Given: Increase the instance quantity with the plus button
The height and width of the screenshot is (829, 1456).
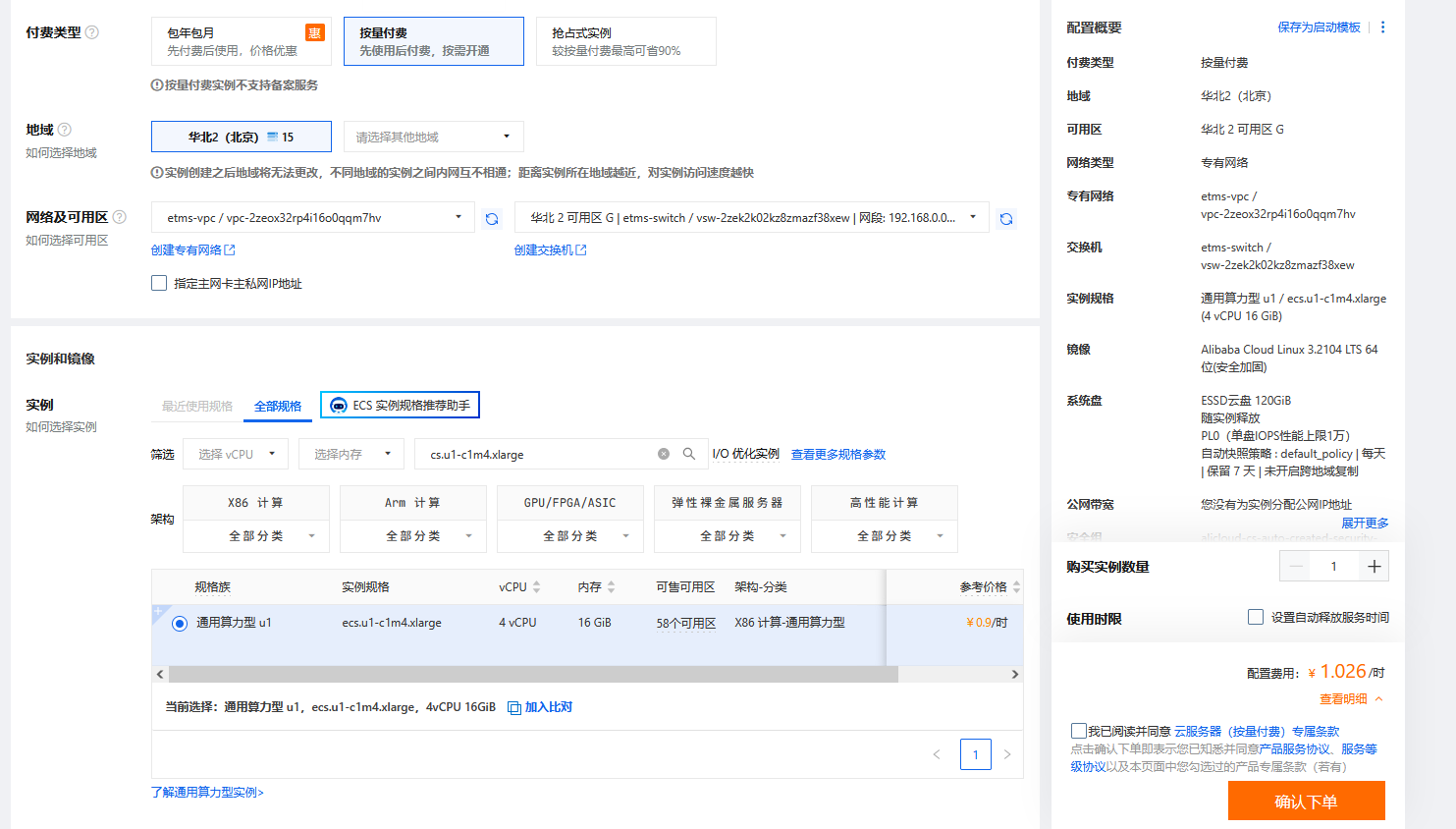Looking at the screenshot, I should pos(1375,567).
